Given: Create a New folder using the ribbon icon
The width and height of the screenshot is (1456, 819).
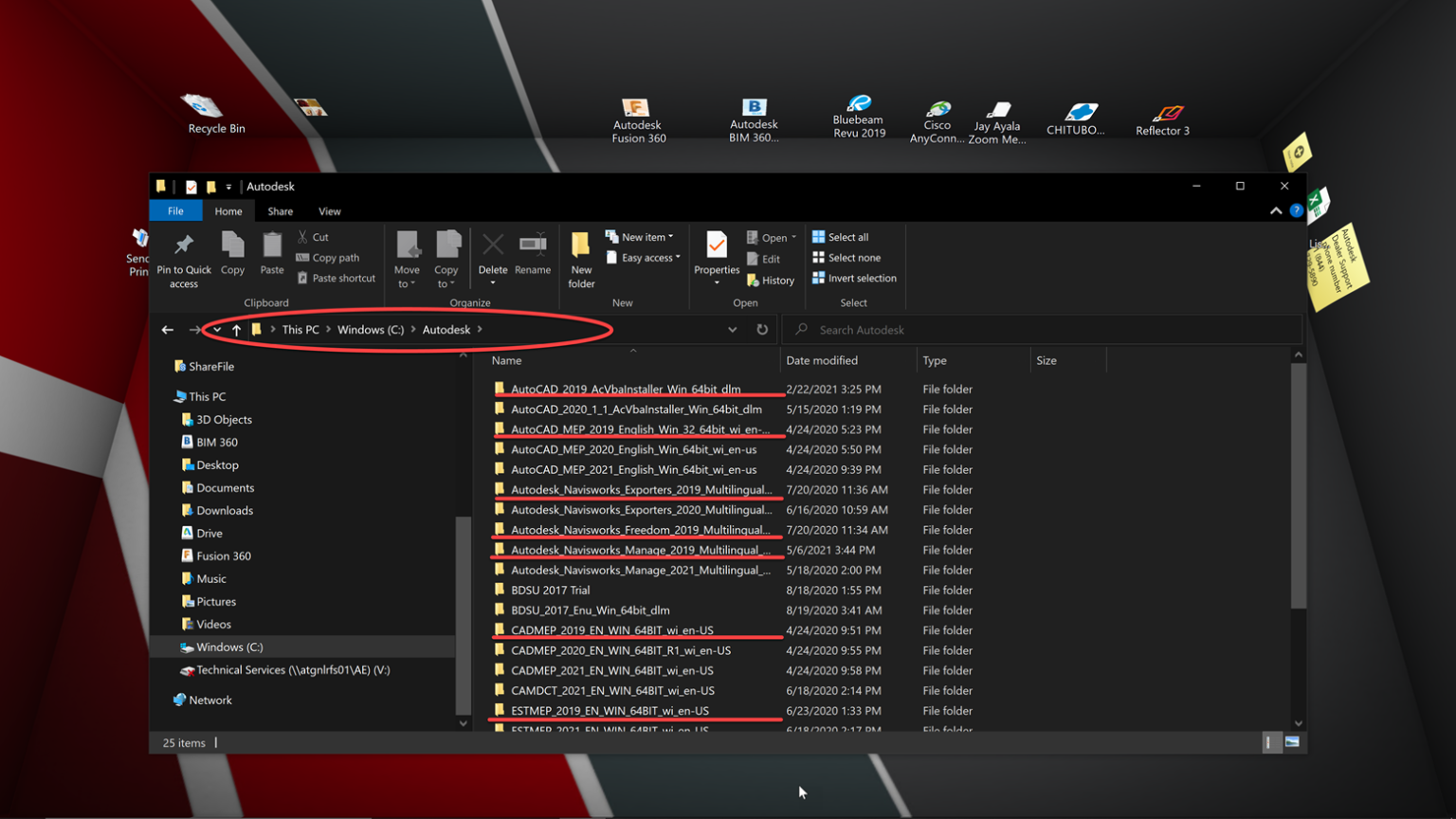Looking at the screenshot, I should [x=581, y=258].
